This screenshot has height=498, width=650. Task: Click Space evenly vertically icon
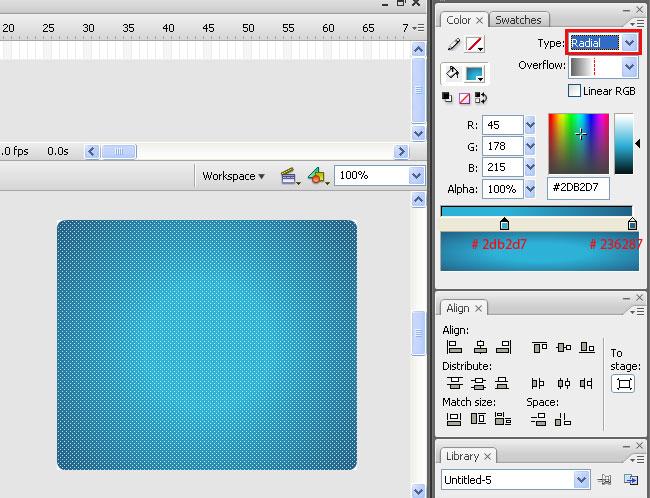point(538,420)
